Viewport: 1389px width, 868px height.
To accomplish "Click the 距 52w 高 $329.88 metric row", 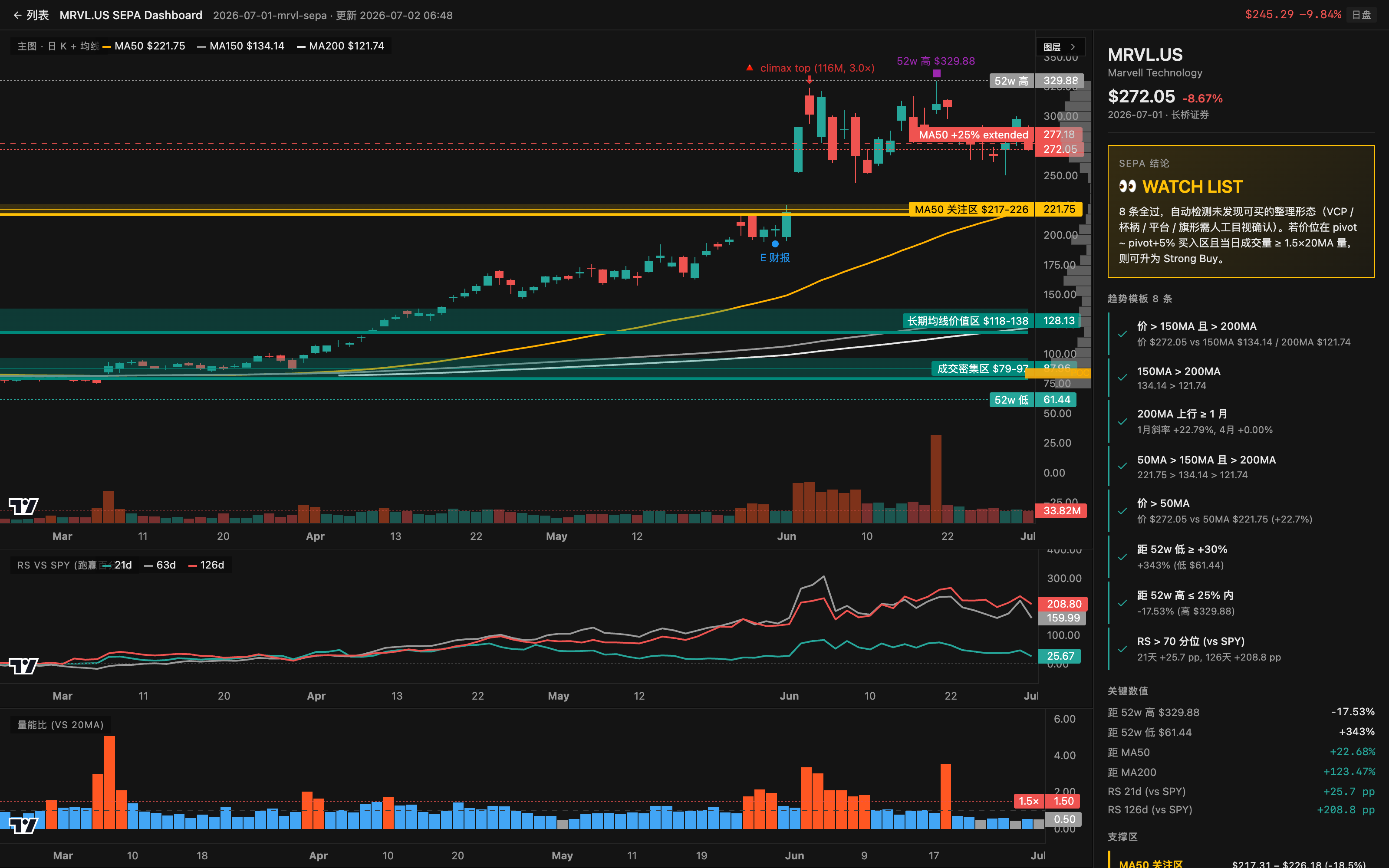I will point(1241,712).
